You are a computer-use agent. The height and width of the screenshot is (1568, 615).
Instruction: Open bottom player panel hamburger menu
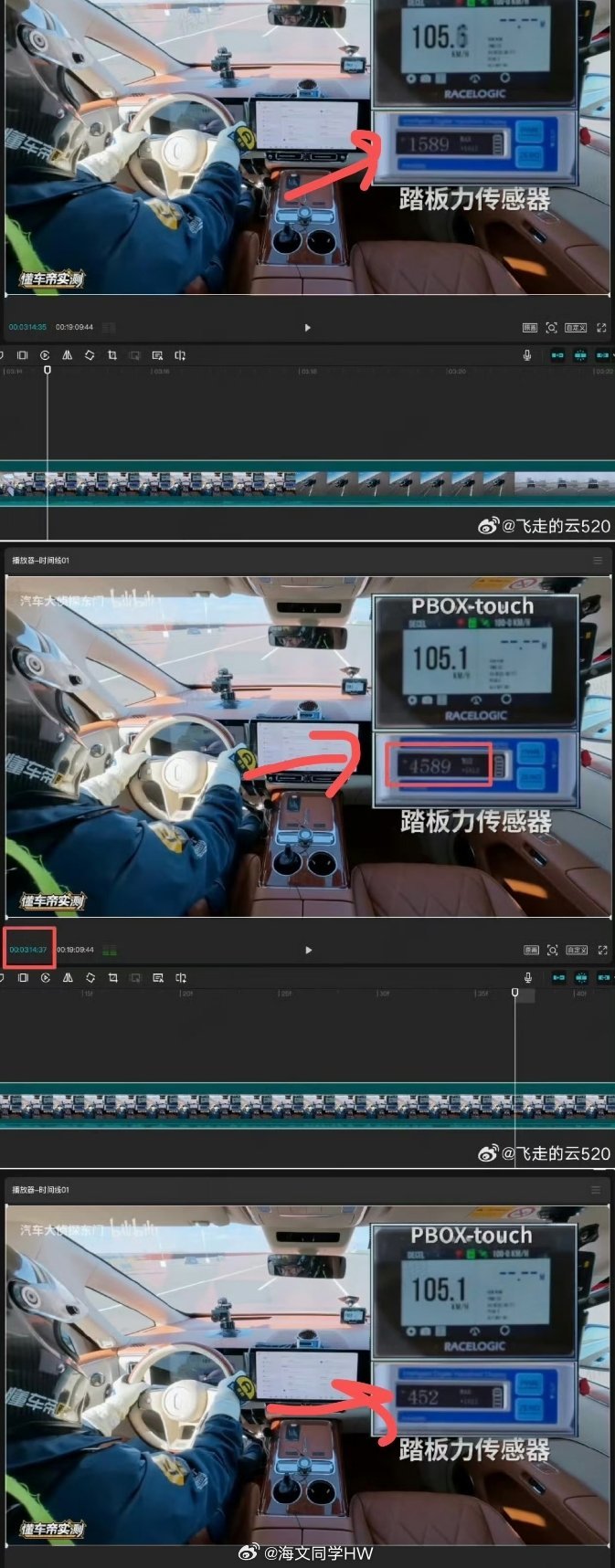pyautogui.click(x=596, y=1190)
